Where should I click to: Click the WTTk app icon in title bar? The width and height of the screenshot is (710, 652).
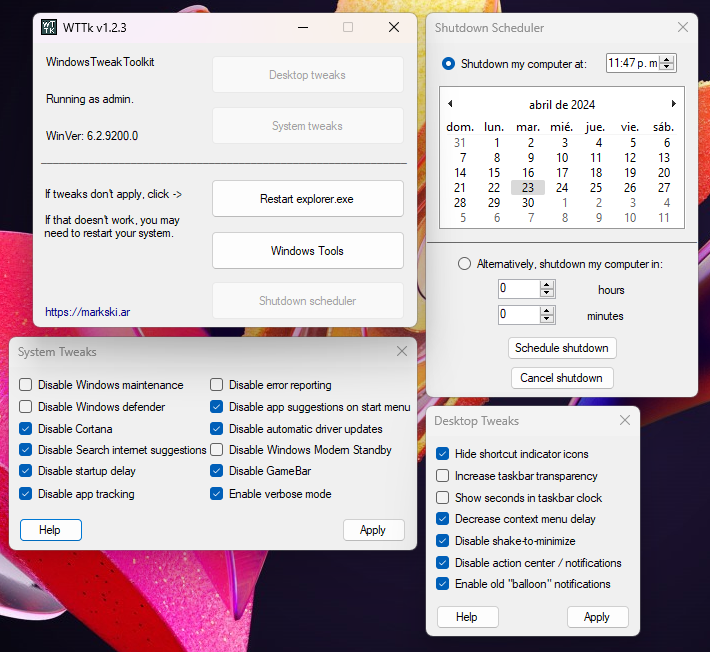[49, 27]
